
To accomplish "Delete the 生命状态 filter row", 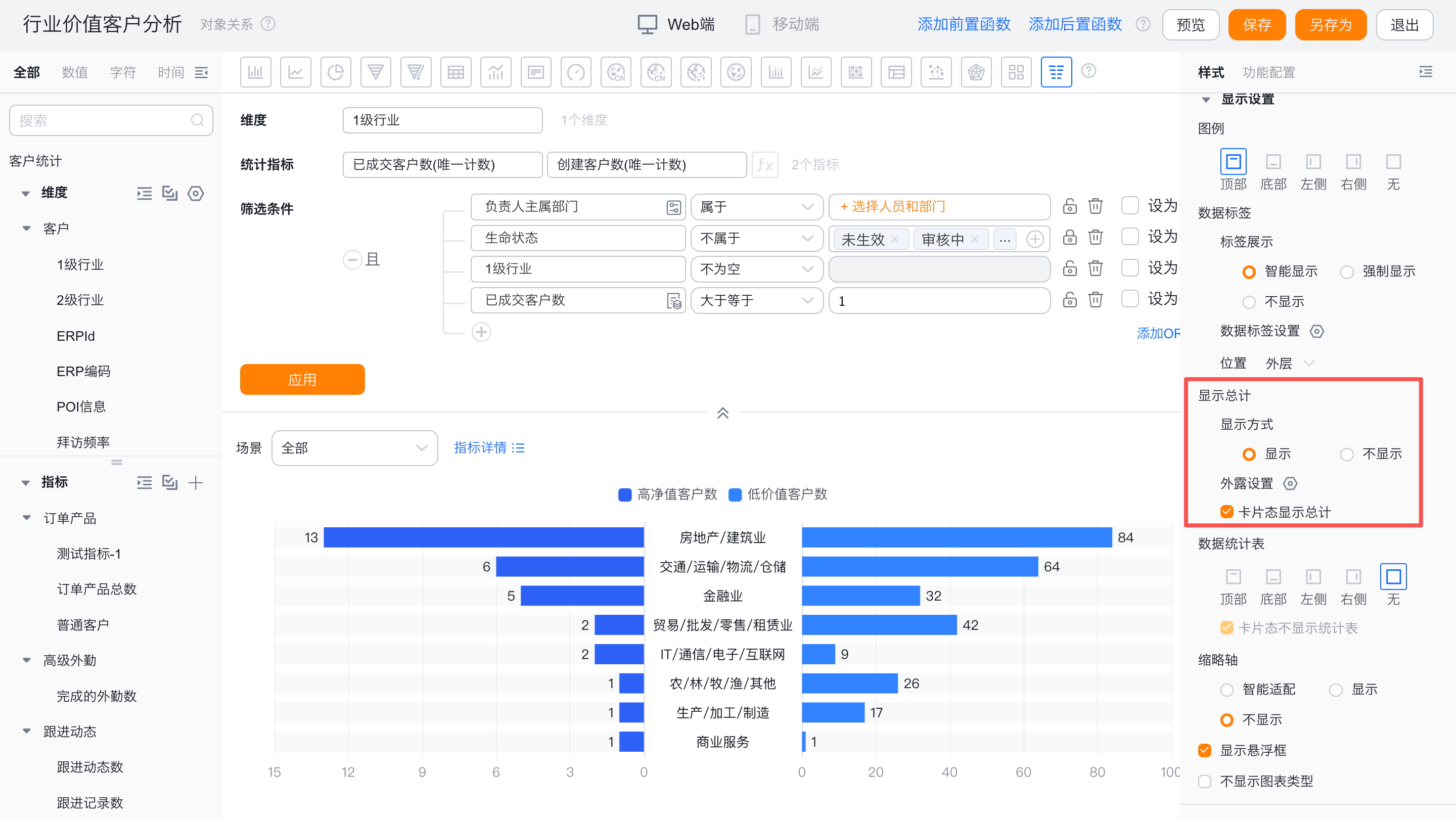I will click(x=1096, y=238).
